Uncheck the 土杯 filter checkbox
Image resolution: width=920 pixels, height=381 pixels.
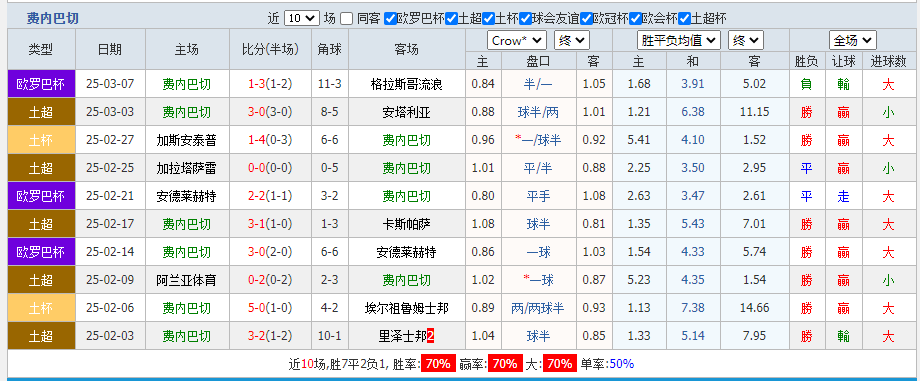pos(488,19)
